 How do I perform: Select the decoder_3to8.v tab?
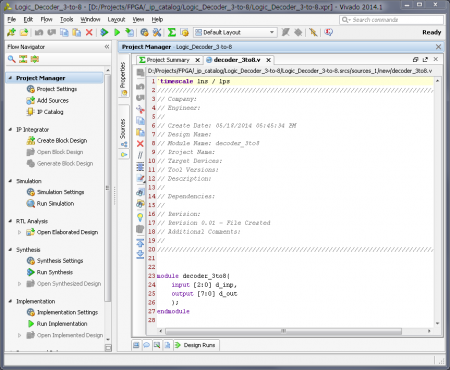click(237, 60)
